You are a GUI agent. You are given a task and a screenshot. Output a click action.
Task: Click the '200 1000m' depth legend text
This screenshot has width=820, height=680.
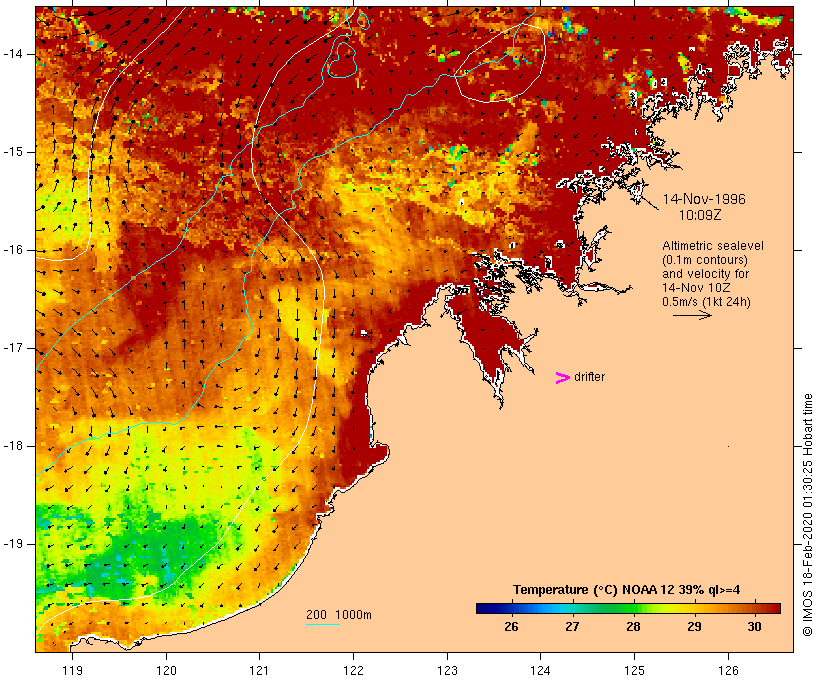pos(339,615)
